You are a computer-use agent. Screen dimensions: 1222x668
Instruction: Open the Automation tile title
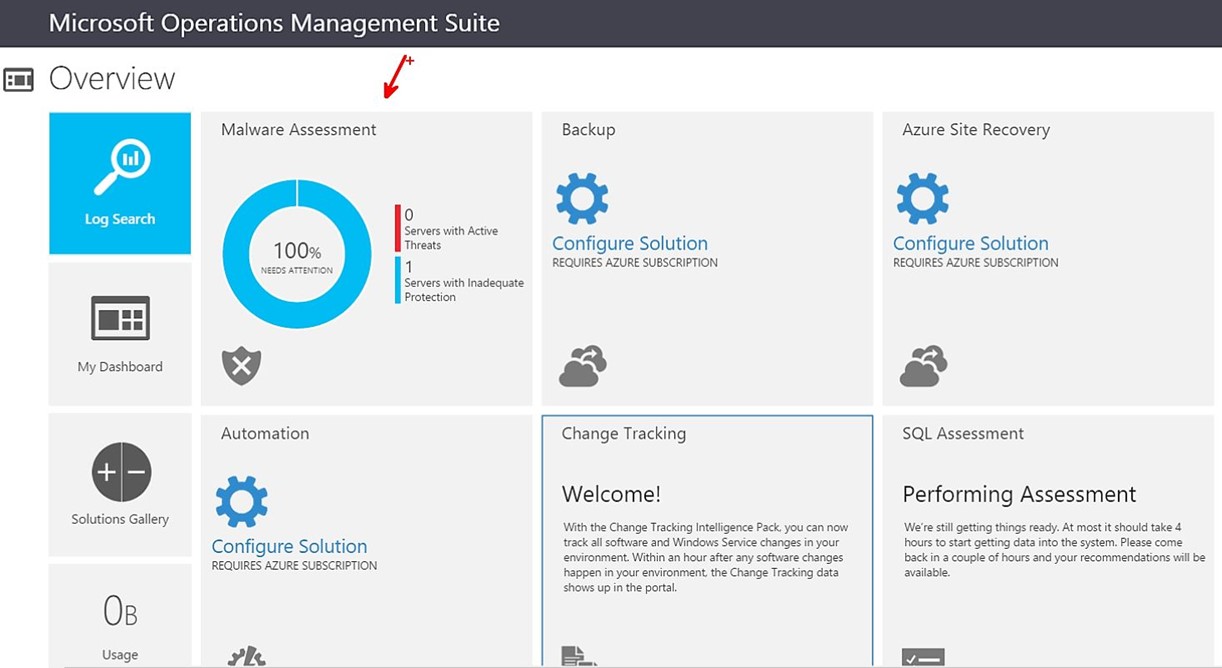pyautogui.click(x=265, y=433)
